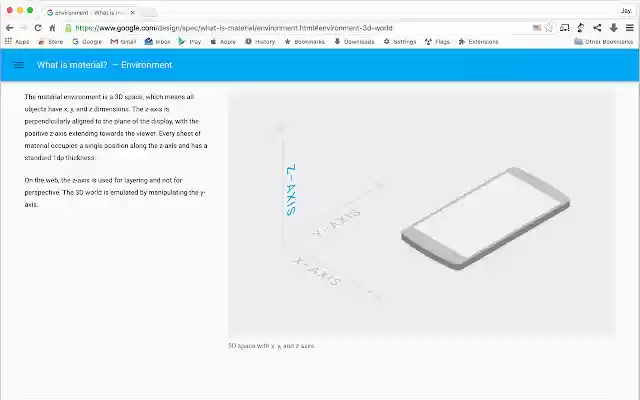Open the Apple bookmark
The height and width of the screenshot is (400, 640).
click(x=223, y=41)
